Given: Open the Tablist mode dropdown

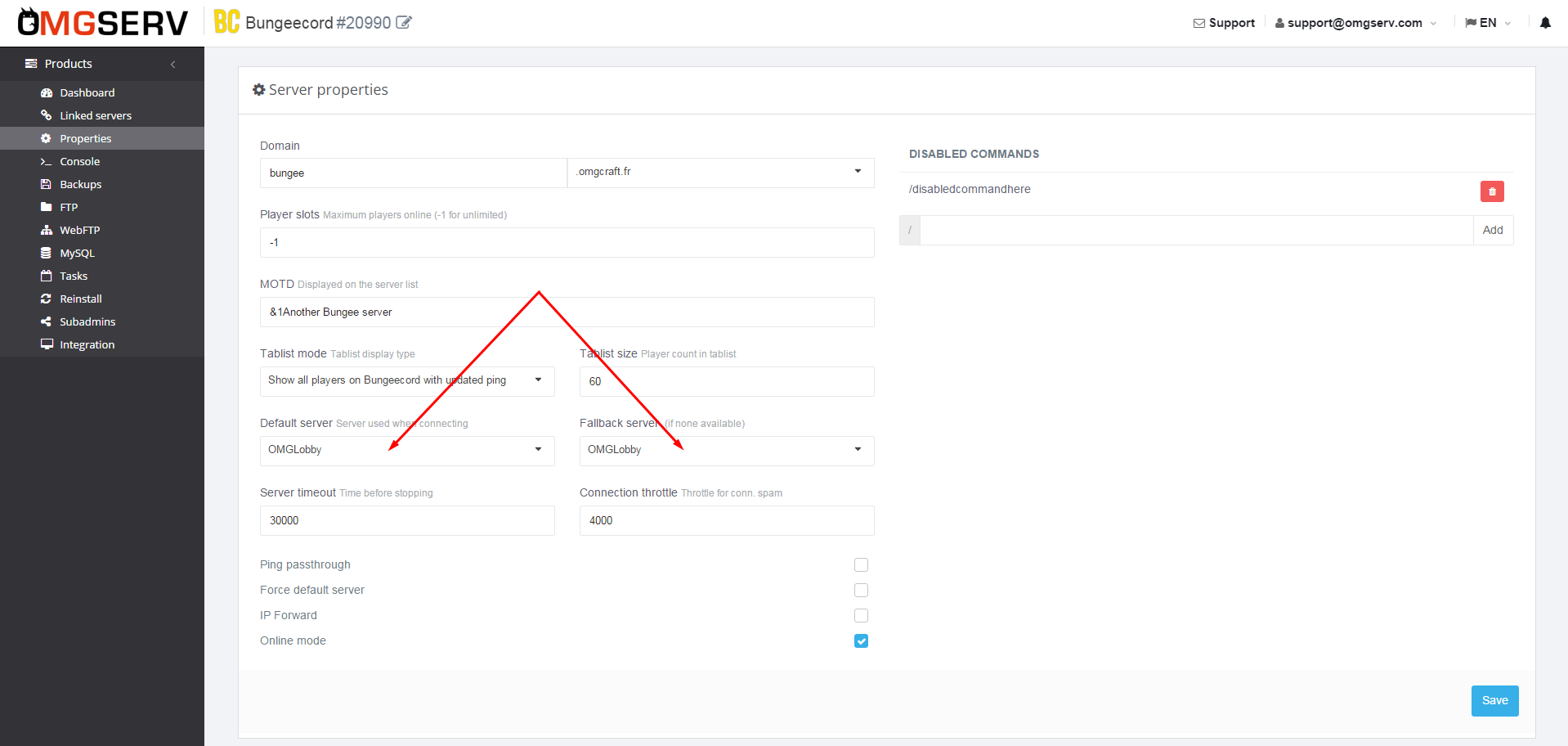Looking at the screenshot, I should [407, 381].
